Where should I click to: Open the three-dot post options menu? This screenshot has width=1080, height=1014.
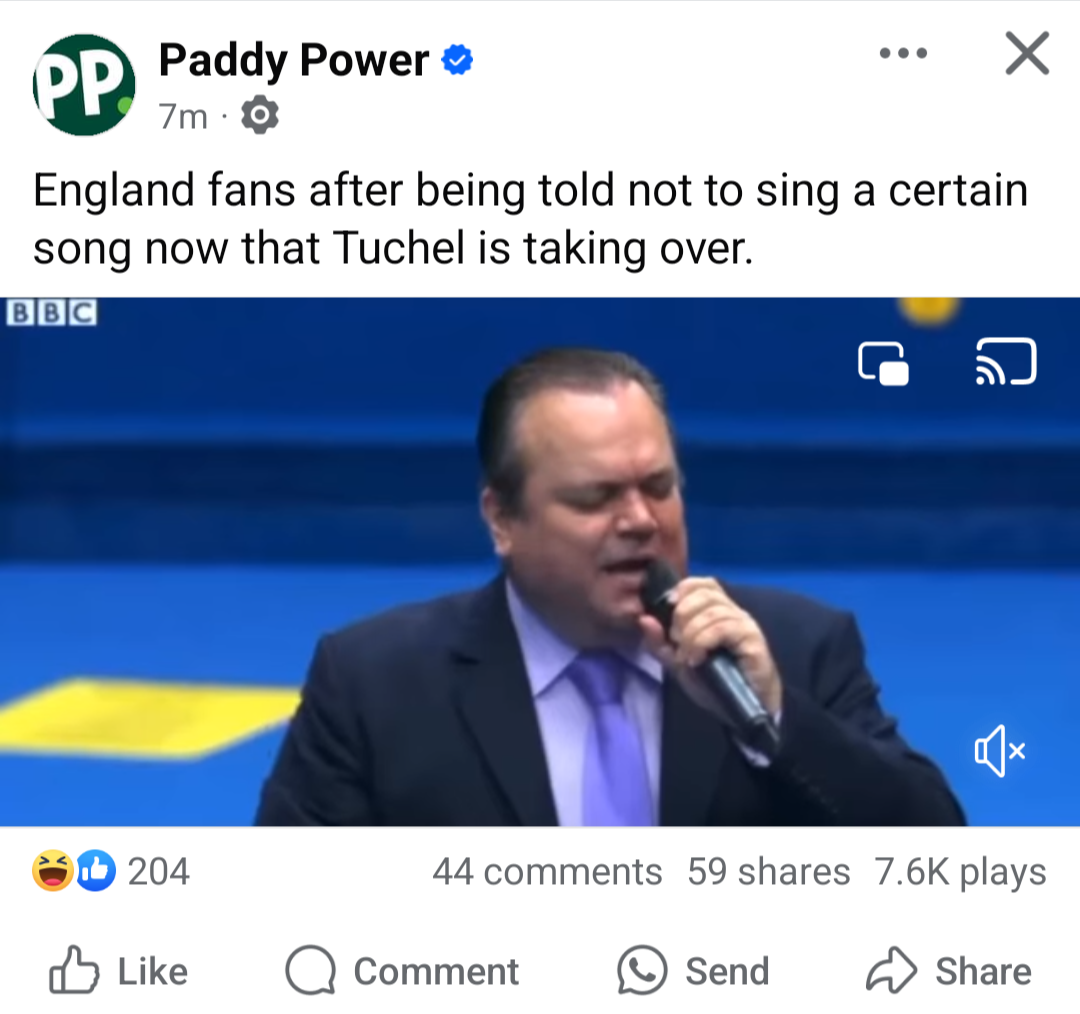click(903, 53)
